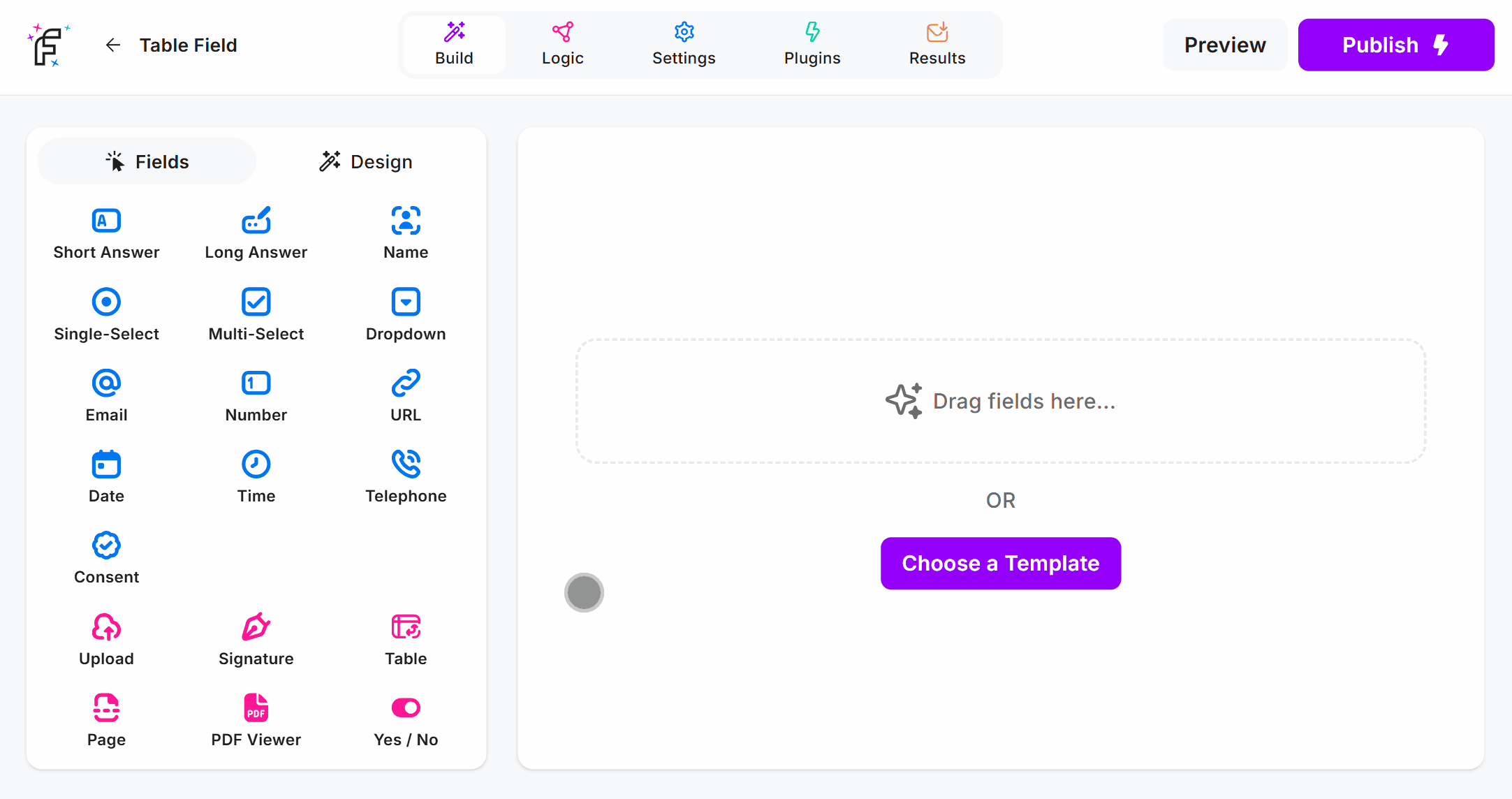Image resolution: width=1512 pixels, height=799 pixels.
Task: Select the Single-Select field
Action: [x=106, y=314]
